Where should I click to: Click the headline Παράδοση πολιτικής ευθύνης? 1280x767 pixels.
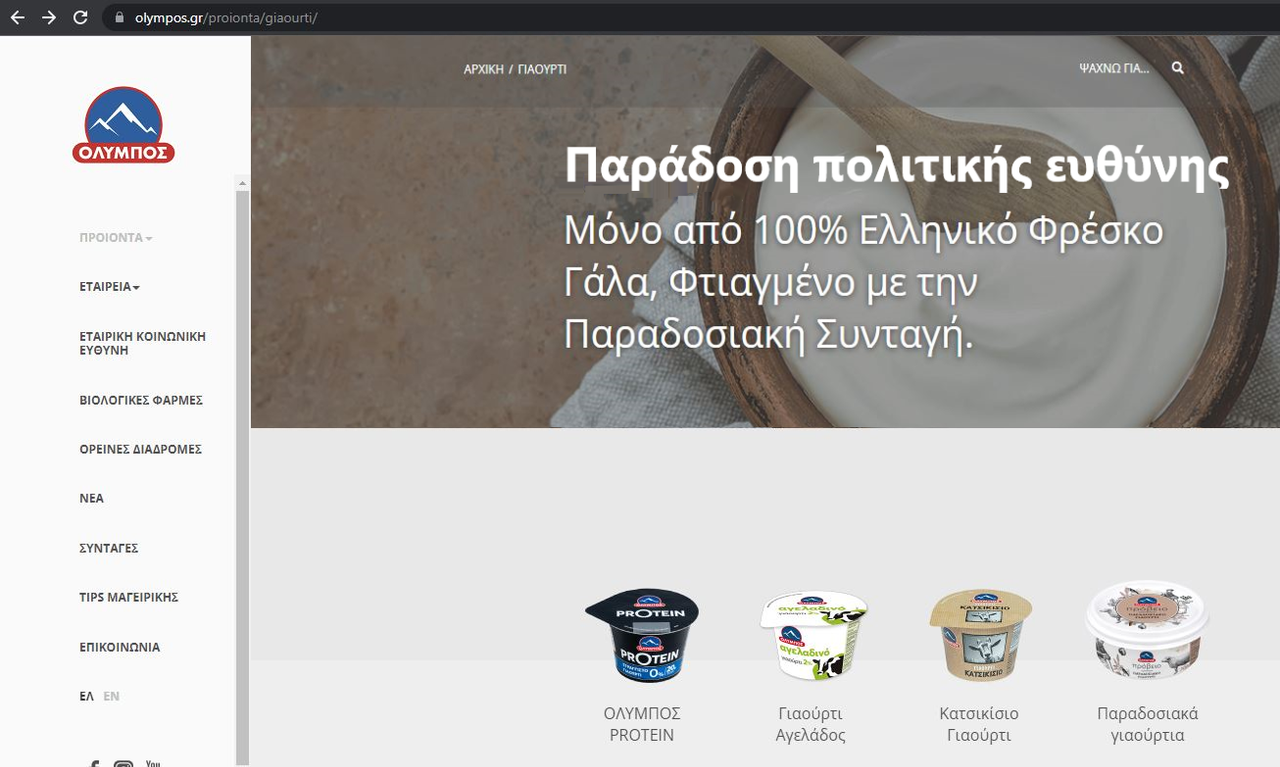(897, 168)
